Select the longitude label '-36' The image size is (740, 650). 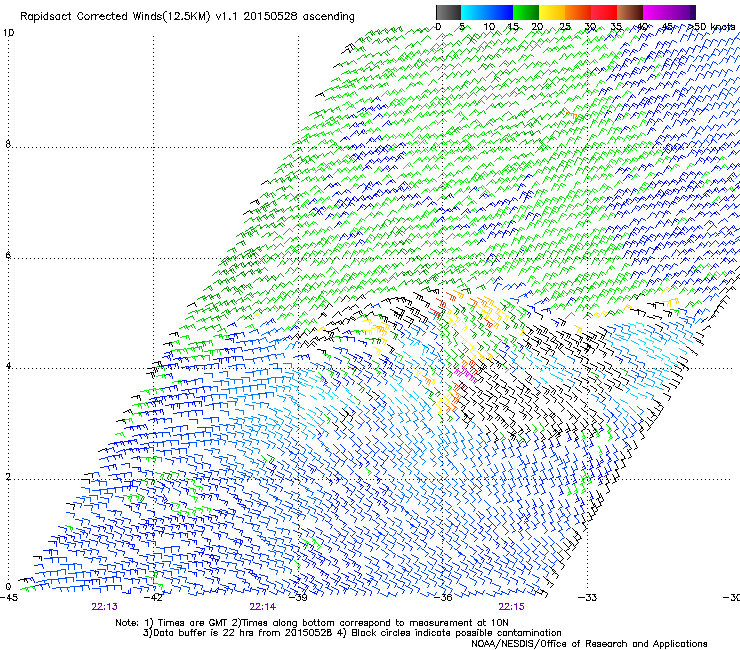point(443,598)
